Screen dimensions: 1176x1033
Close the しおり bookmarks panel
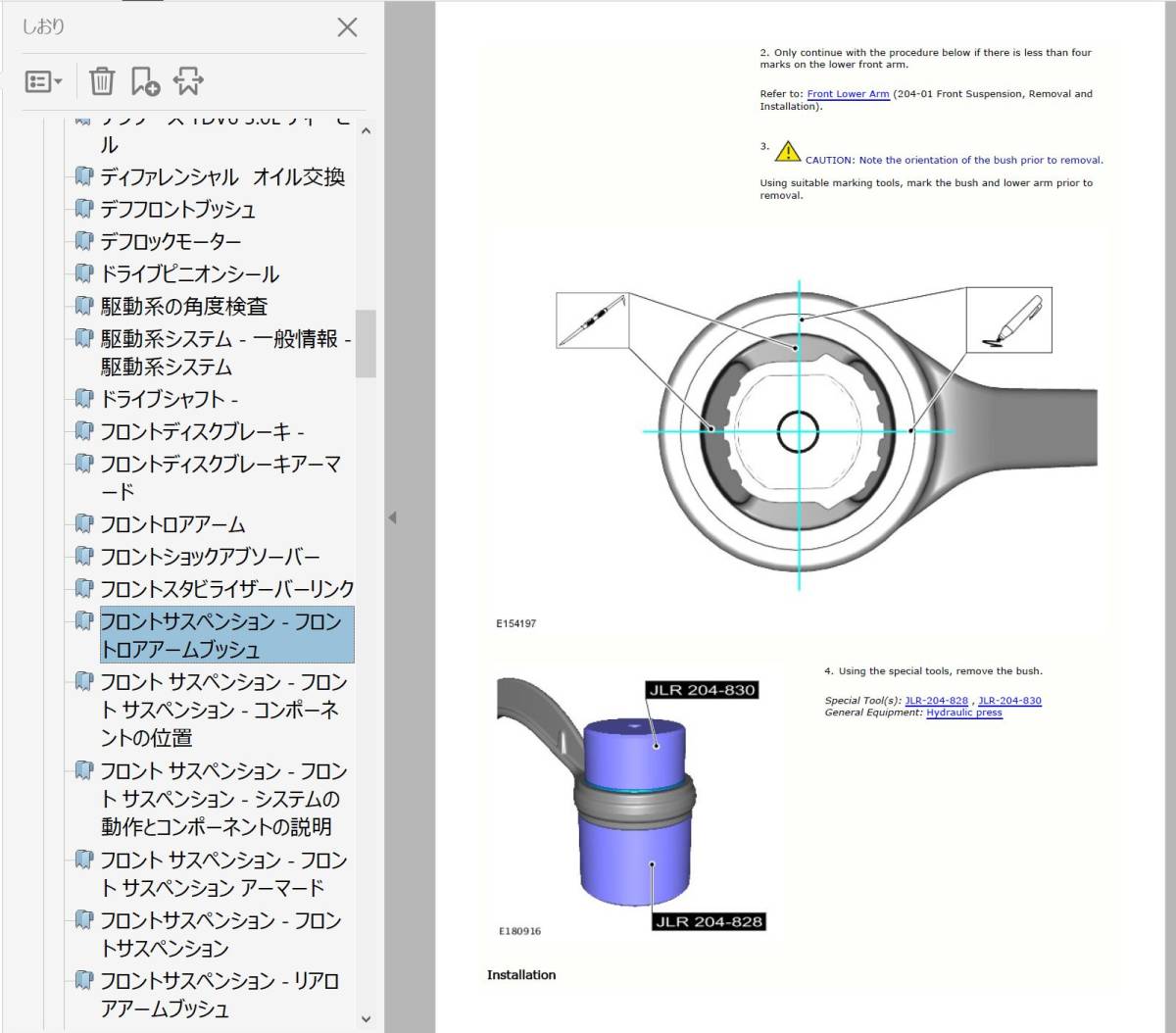347,27
